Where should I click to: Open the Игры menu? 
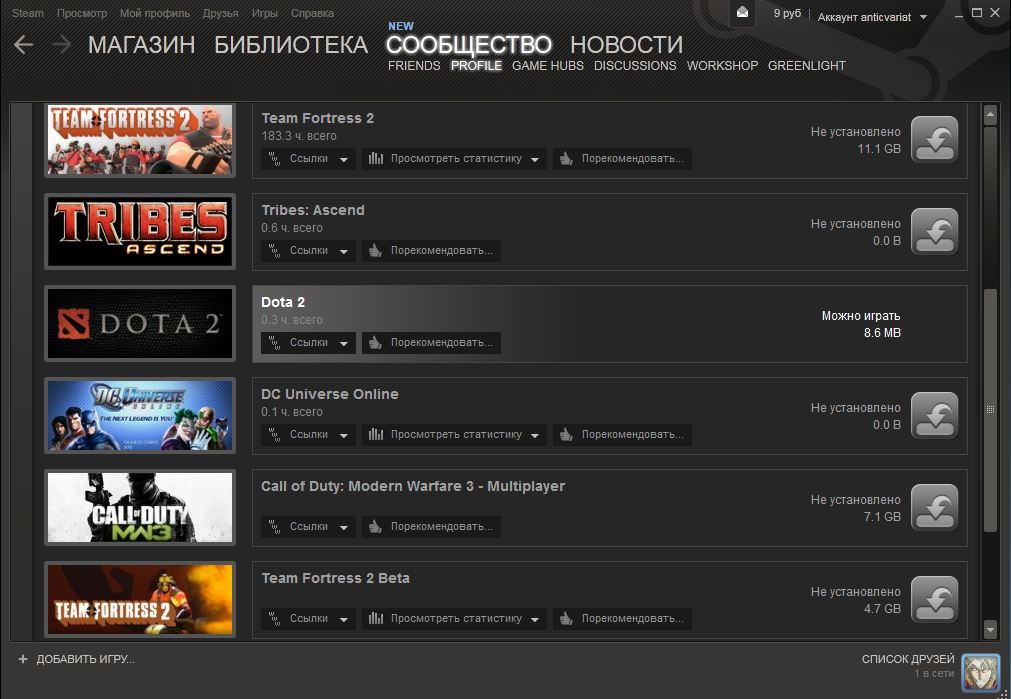264,13
